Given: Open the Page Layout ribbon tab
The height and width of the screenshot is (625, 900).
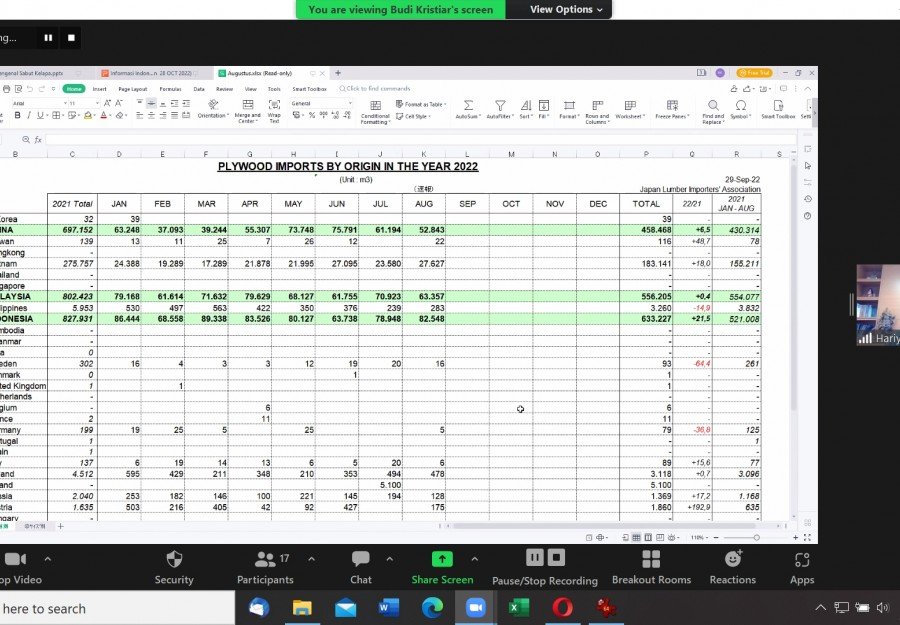Looking at the screenshot, I should 133,89.
